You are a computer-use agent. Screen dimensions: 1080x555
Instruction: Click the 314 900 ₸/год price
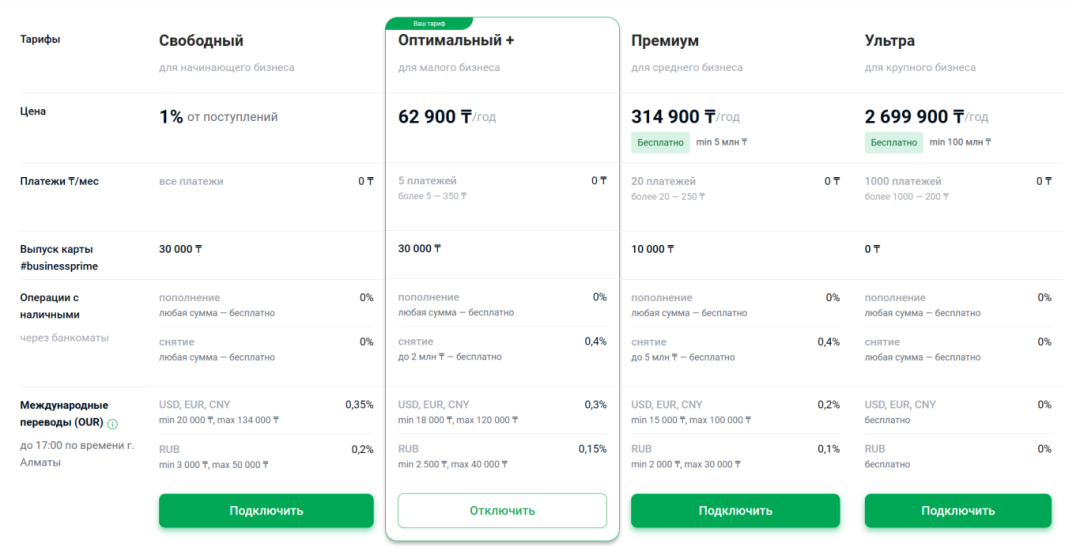click(x=685, y=117)
